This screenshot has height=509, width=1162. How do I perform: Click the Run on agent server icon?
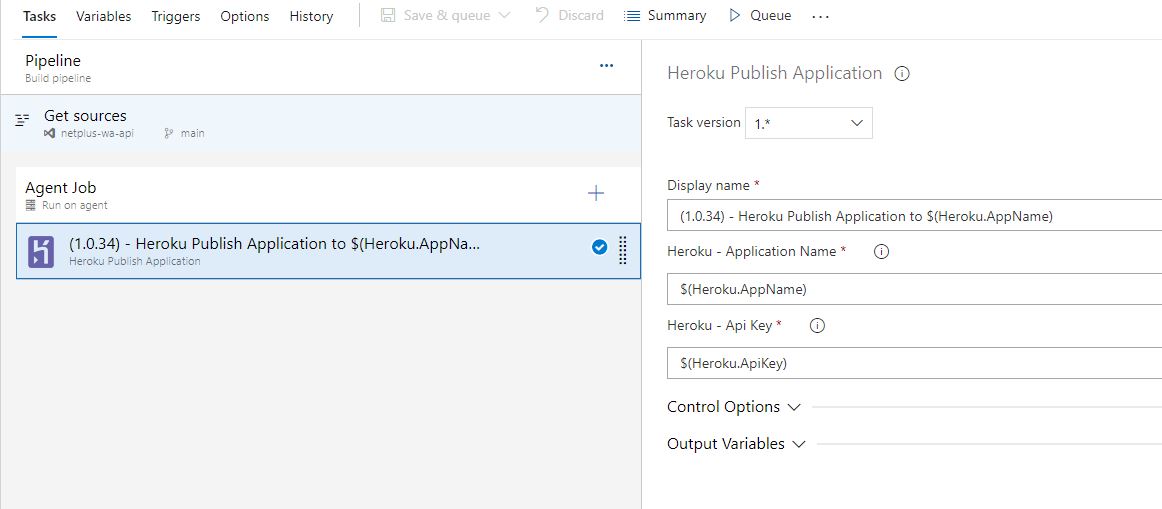(30, 205)
